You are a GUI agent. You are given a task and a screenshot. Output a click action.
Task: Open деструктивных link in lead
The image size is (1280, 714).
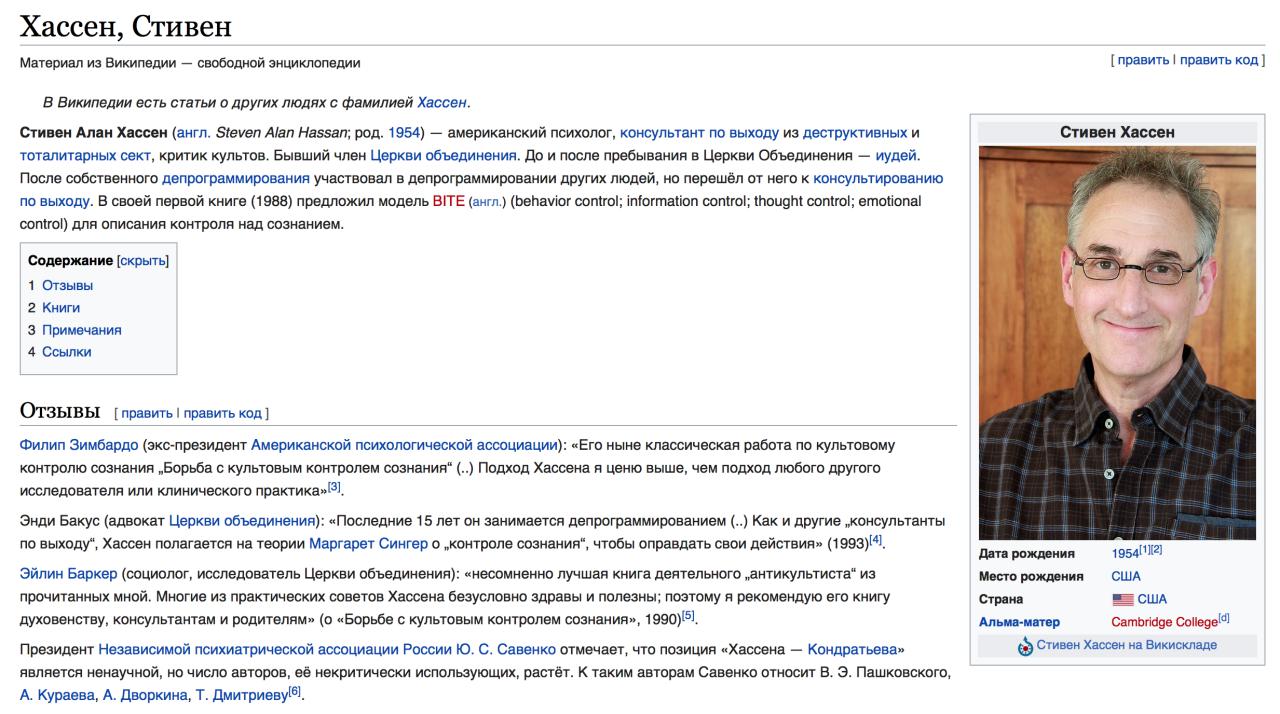tap(855, 132)
